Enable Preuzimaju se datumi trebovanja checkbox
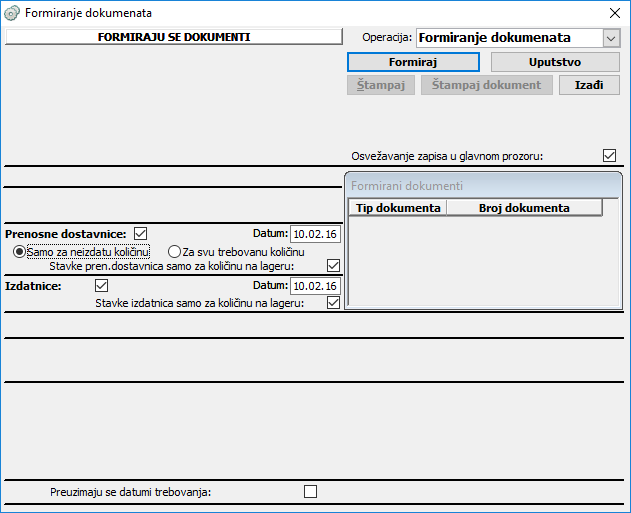Screen dimensions: 631x513 [310, 491]
